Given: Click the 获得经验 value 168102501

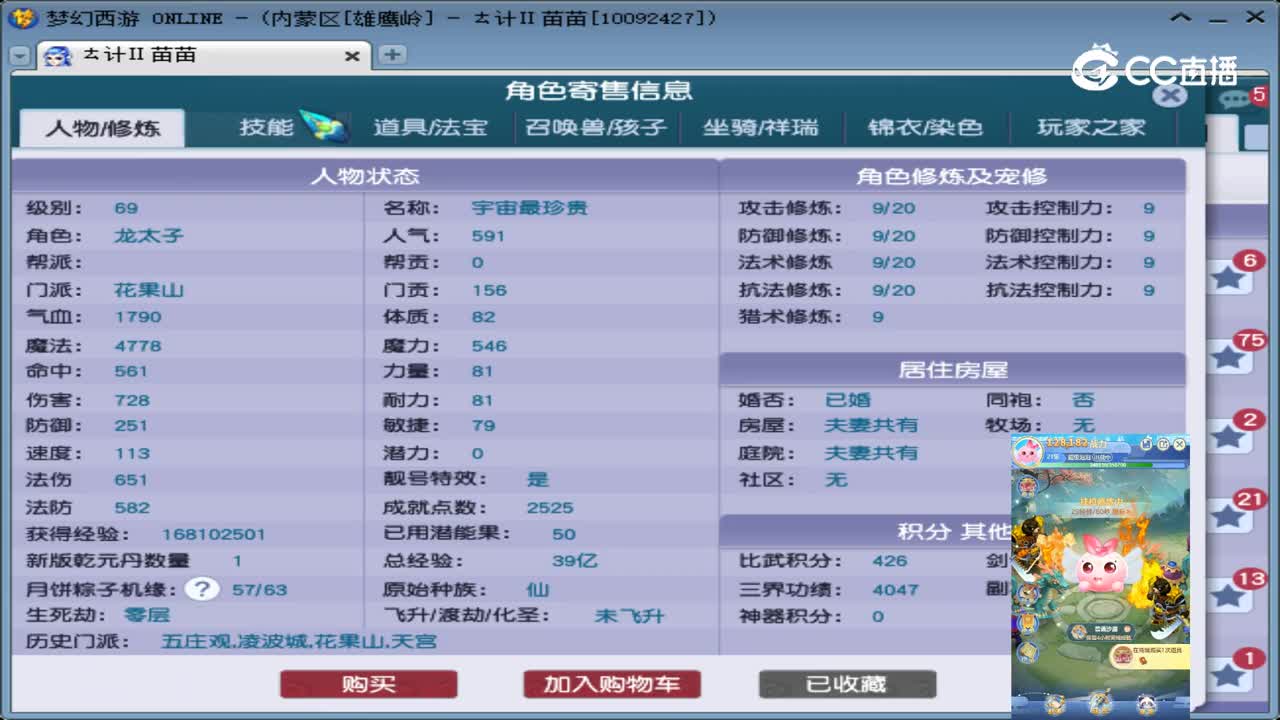Looking at the screenshot, I should [x=214, y=534].
